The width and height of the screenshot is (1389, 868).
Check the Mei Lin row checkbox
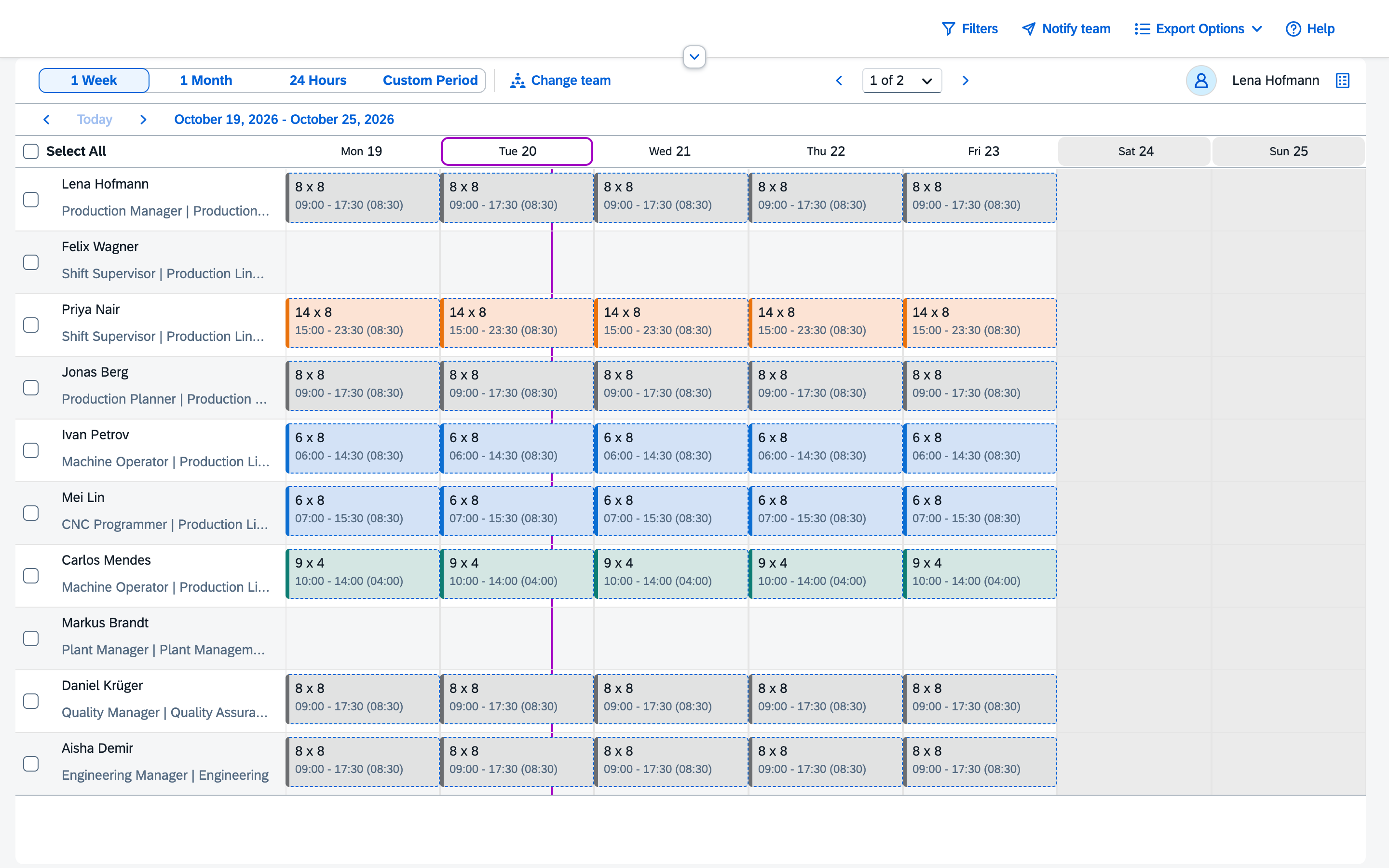point(31,513)
